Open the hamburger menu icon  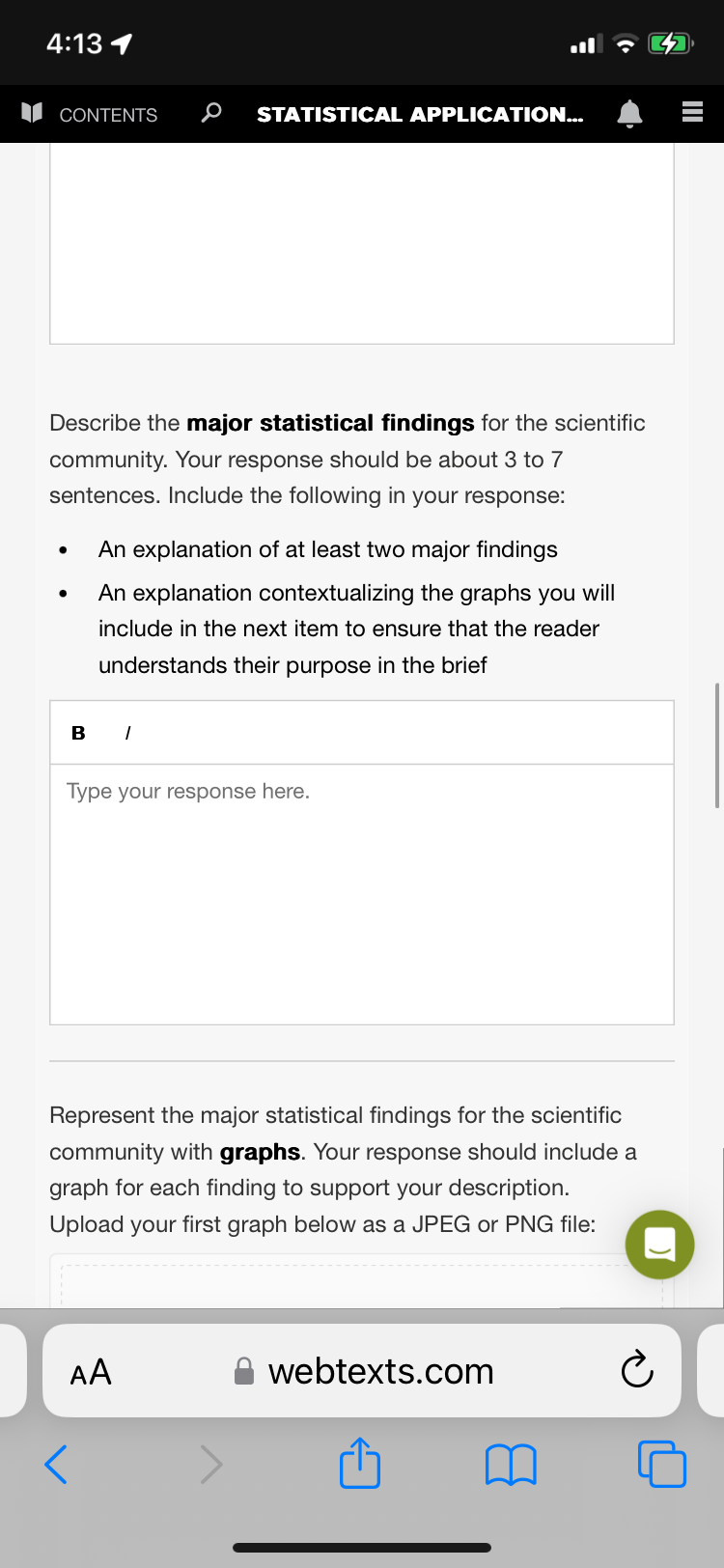click(692, 114)
